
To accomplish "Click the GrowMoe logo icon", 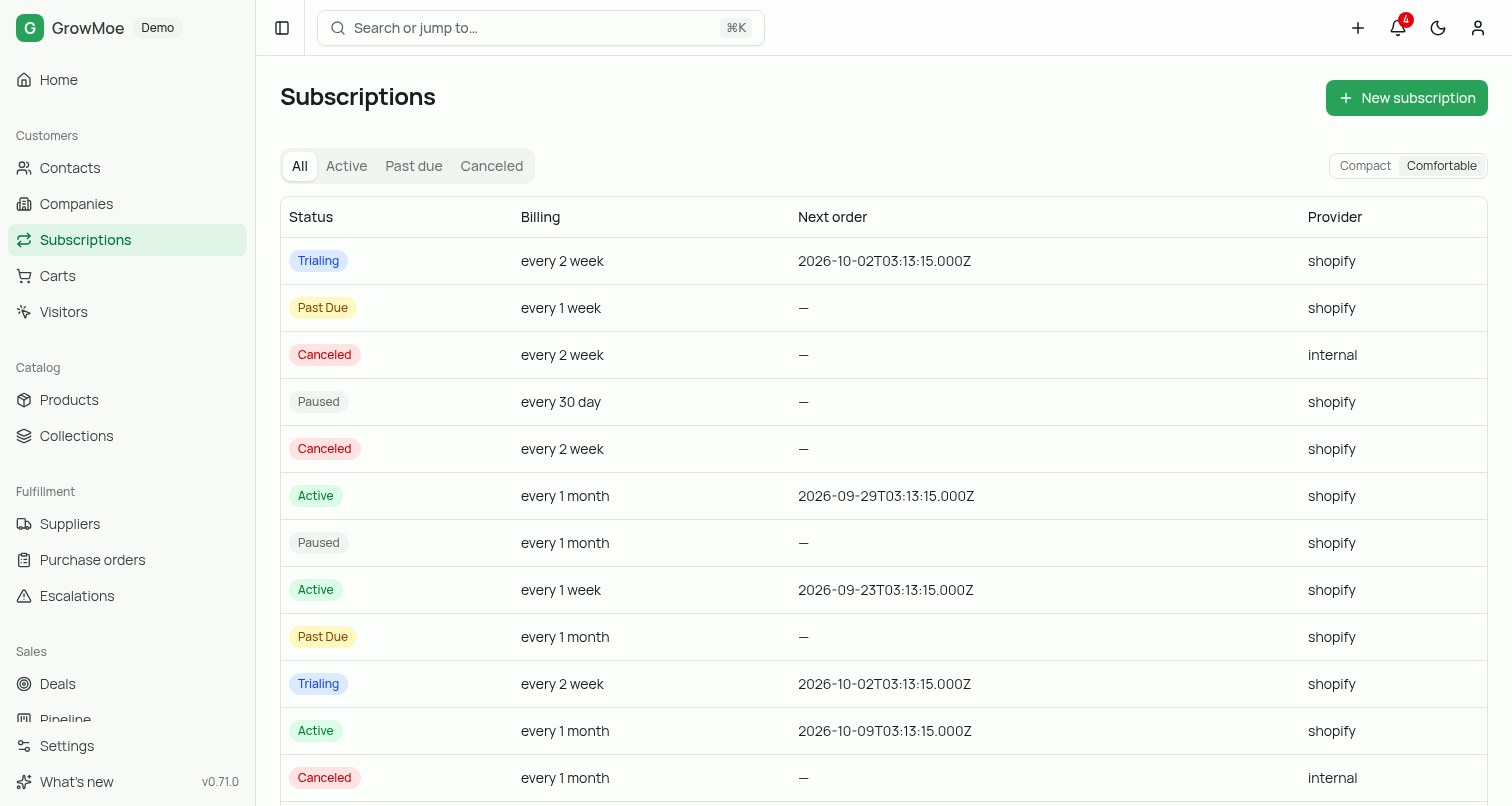I will click(30, 28).
